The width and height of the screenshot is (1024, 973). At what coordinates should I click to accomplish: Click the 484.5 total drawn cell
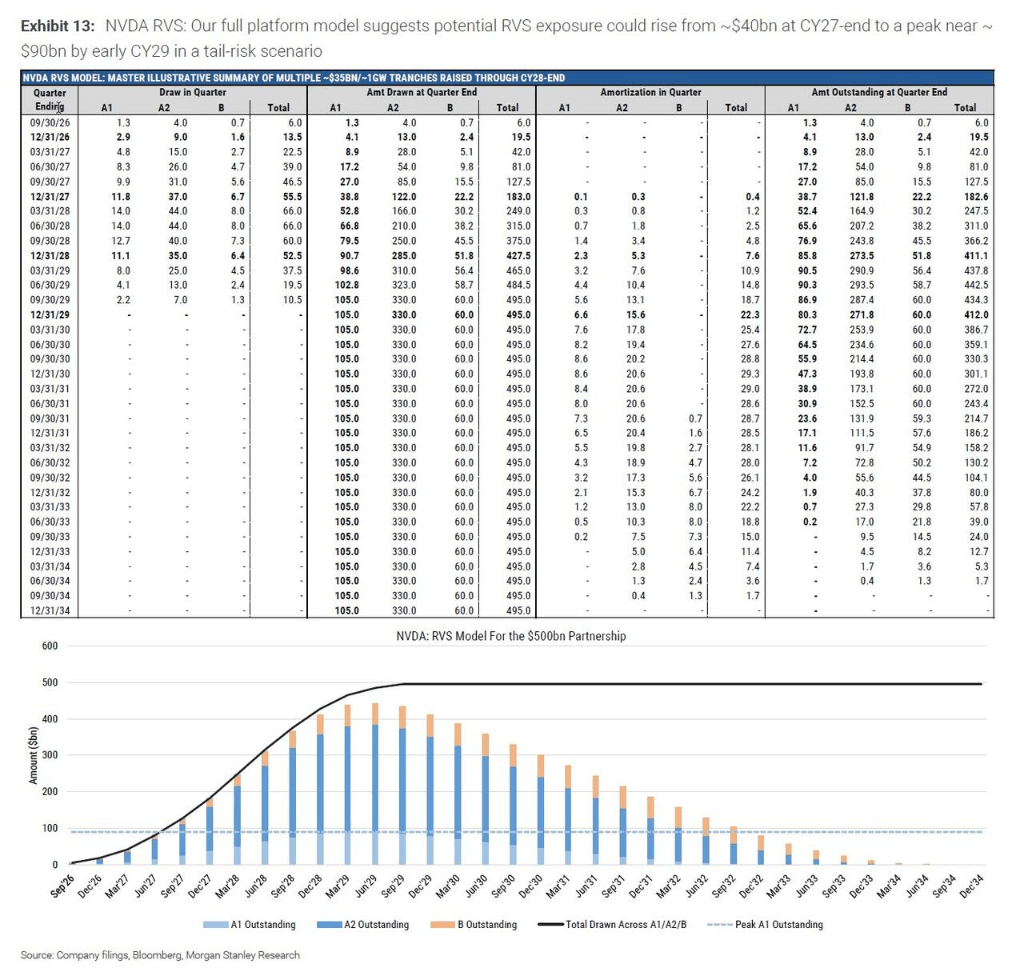pos(519,285)
